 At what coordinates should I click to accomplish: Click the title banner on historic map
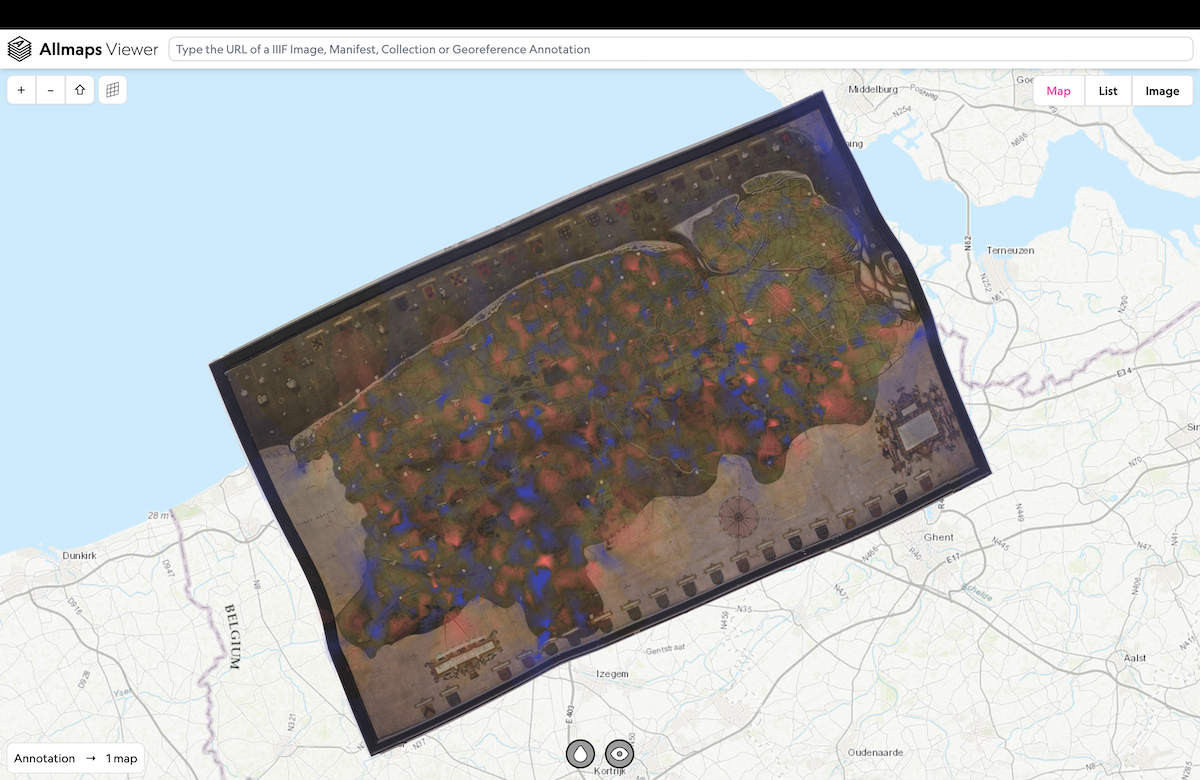pyautogui.click(x=461, y=658)
